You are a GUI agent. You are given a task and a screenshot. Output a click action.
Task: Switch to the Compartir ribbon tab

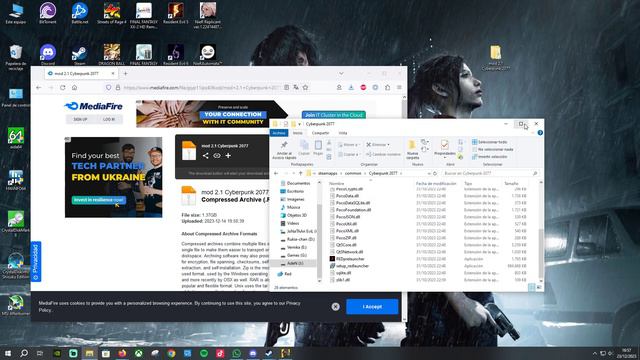click(320, 133)
